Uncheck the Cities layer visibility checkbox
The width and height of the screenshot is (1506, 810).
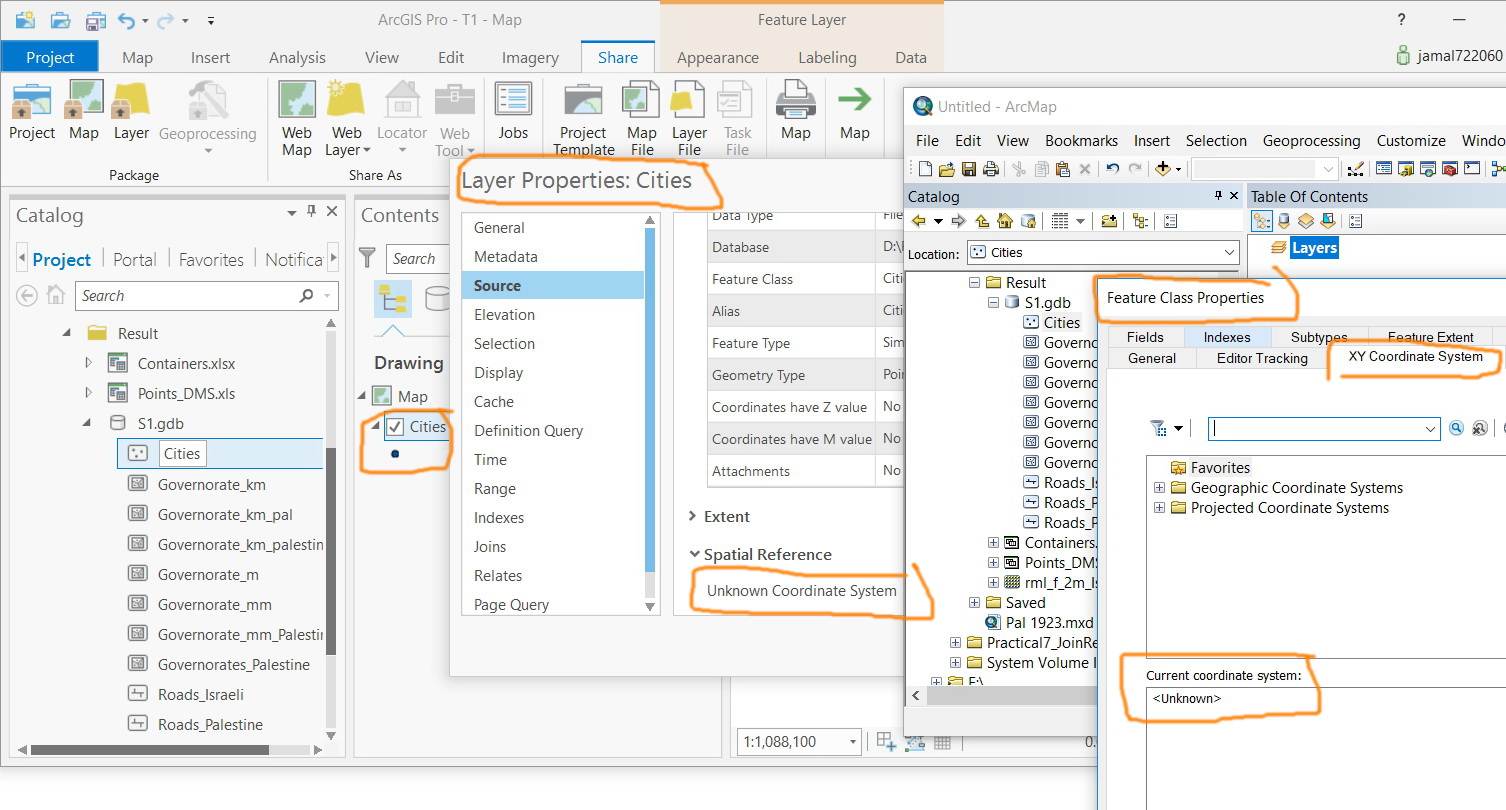pyautogui.click(x=395, y=427)
